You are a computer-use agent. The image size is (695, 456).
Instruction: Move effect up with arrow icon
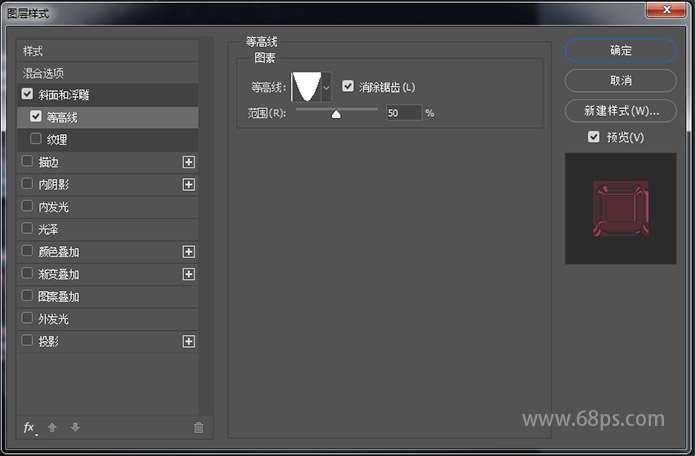(52, 427)
